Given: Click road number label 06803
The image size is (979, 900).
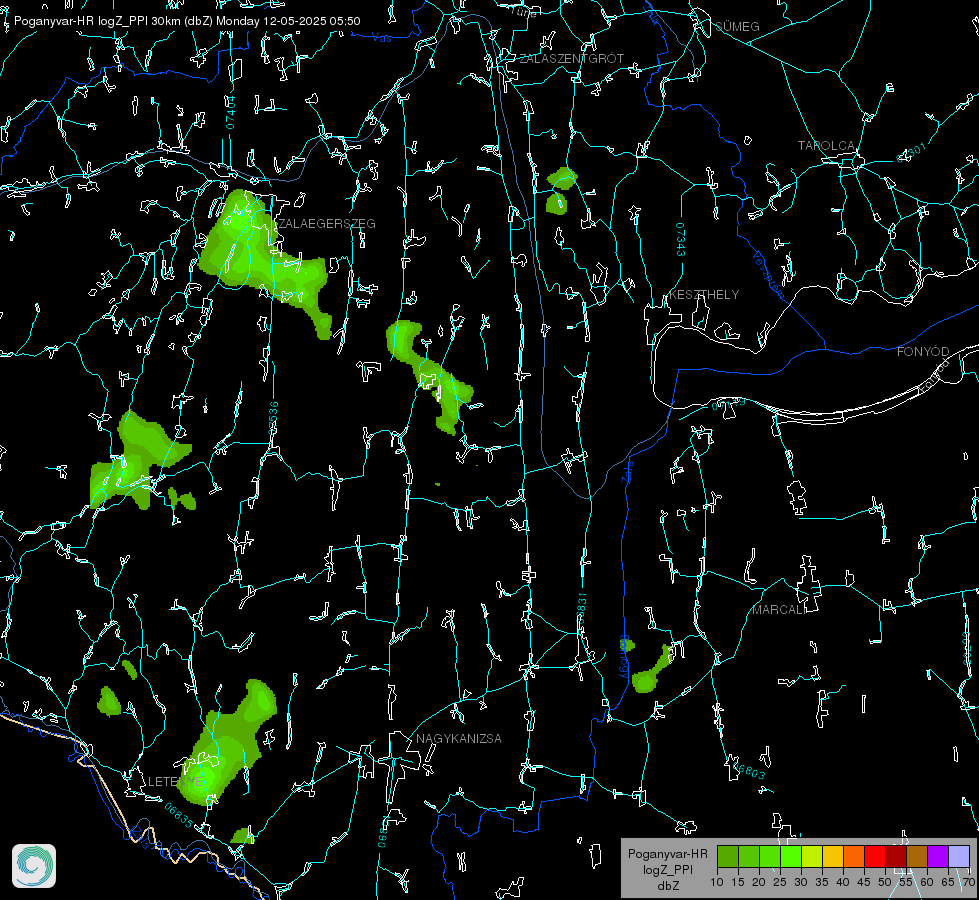Looking at the screenshot, I should [748, 770].
